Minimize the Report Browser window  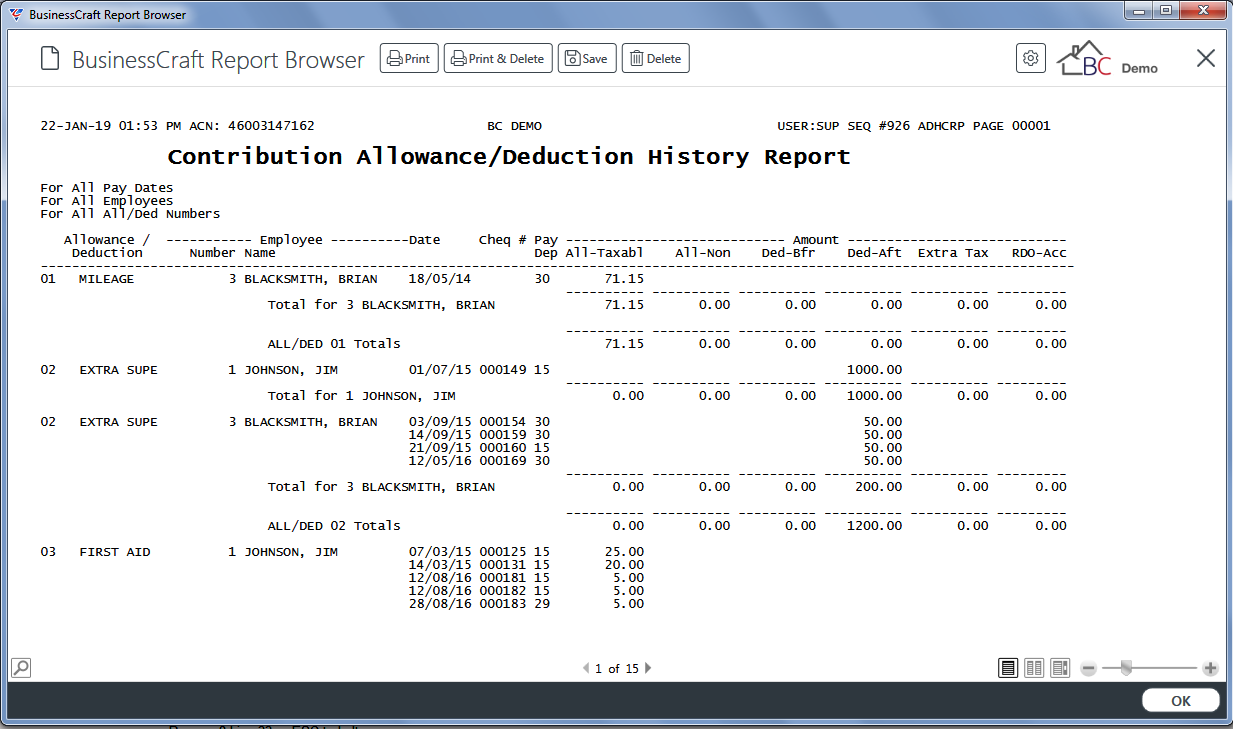point(1140,10)
